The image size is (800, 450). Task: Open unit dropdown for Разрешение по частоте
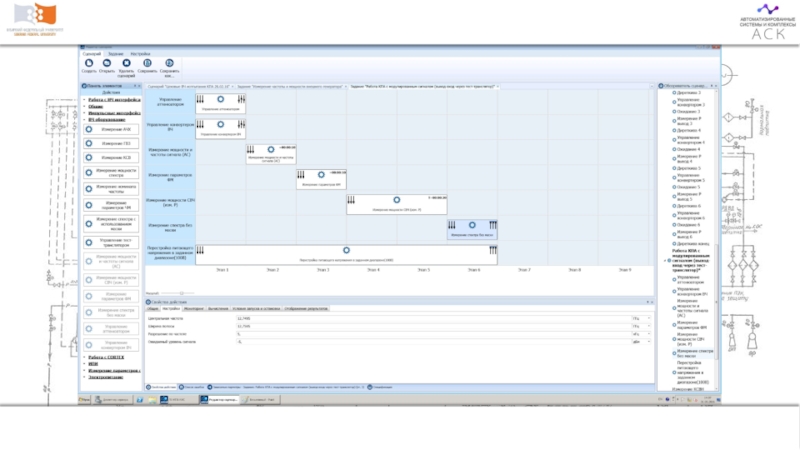pos(649,334)
